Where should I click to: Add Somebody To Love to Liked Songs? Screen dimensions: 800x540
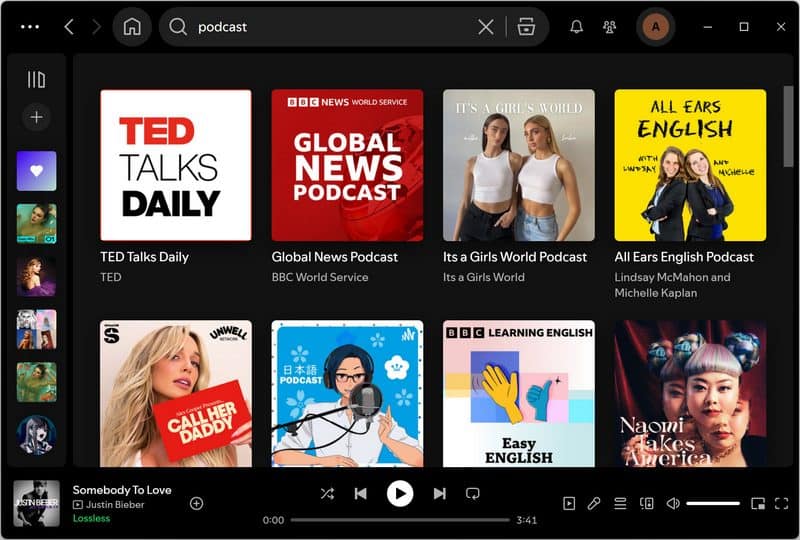click(196, 504)
